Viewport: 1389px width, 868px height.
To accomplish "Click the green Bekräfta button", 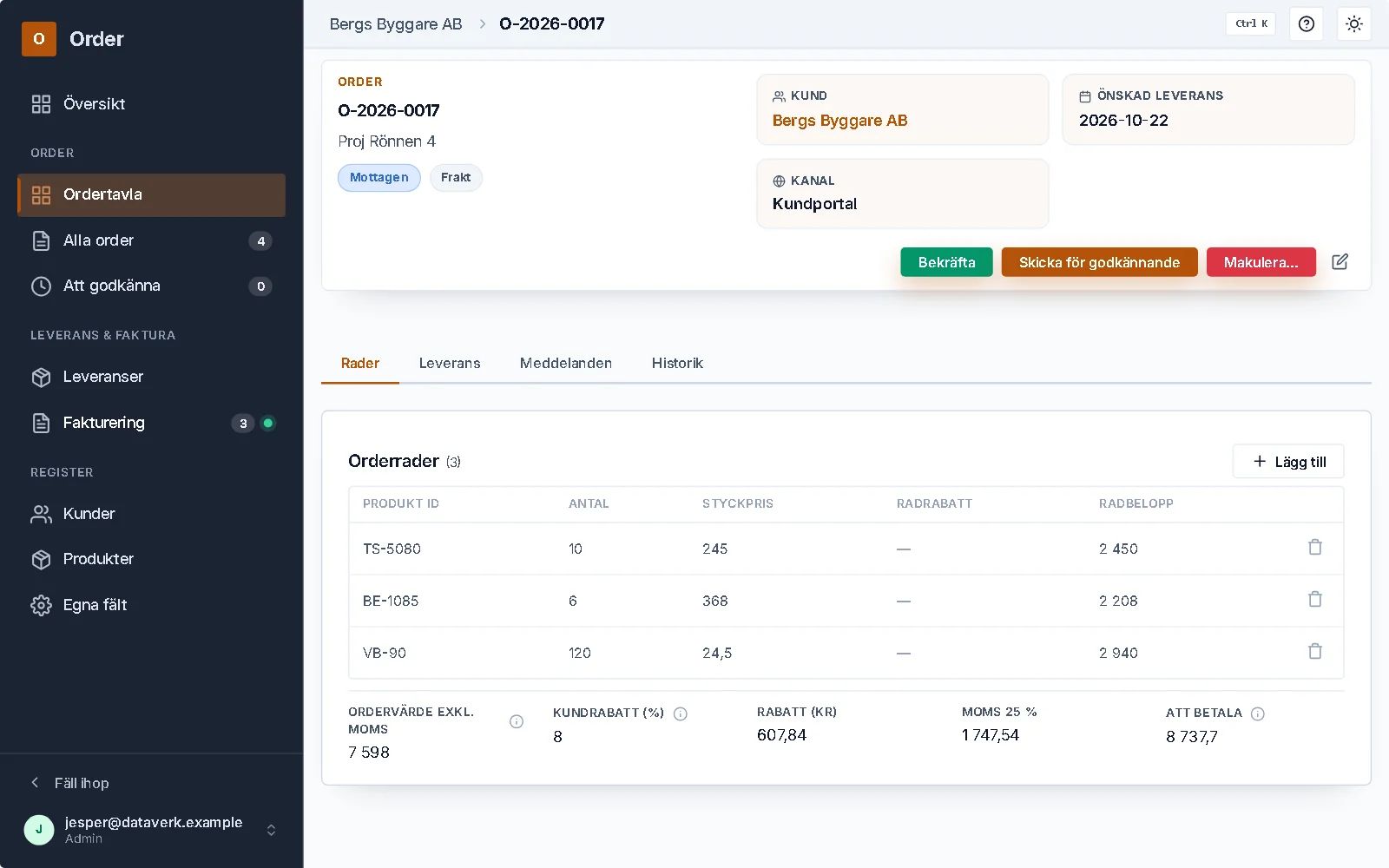I will tap(946, 262).
